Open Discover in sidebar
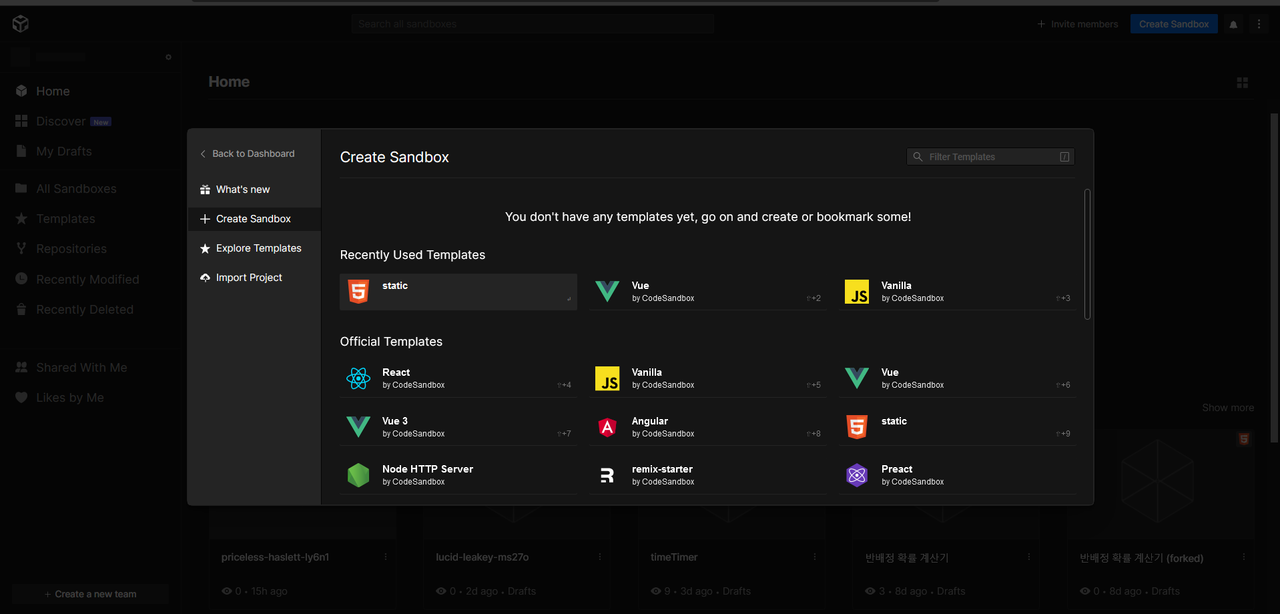Screen dimensions: 1280x614 point(63,121)
